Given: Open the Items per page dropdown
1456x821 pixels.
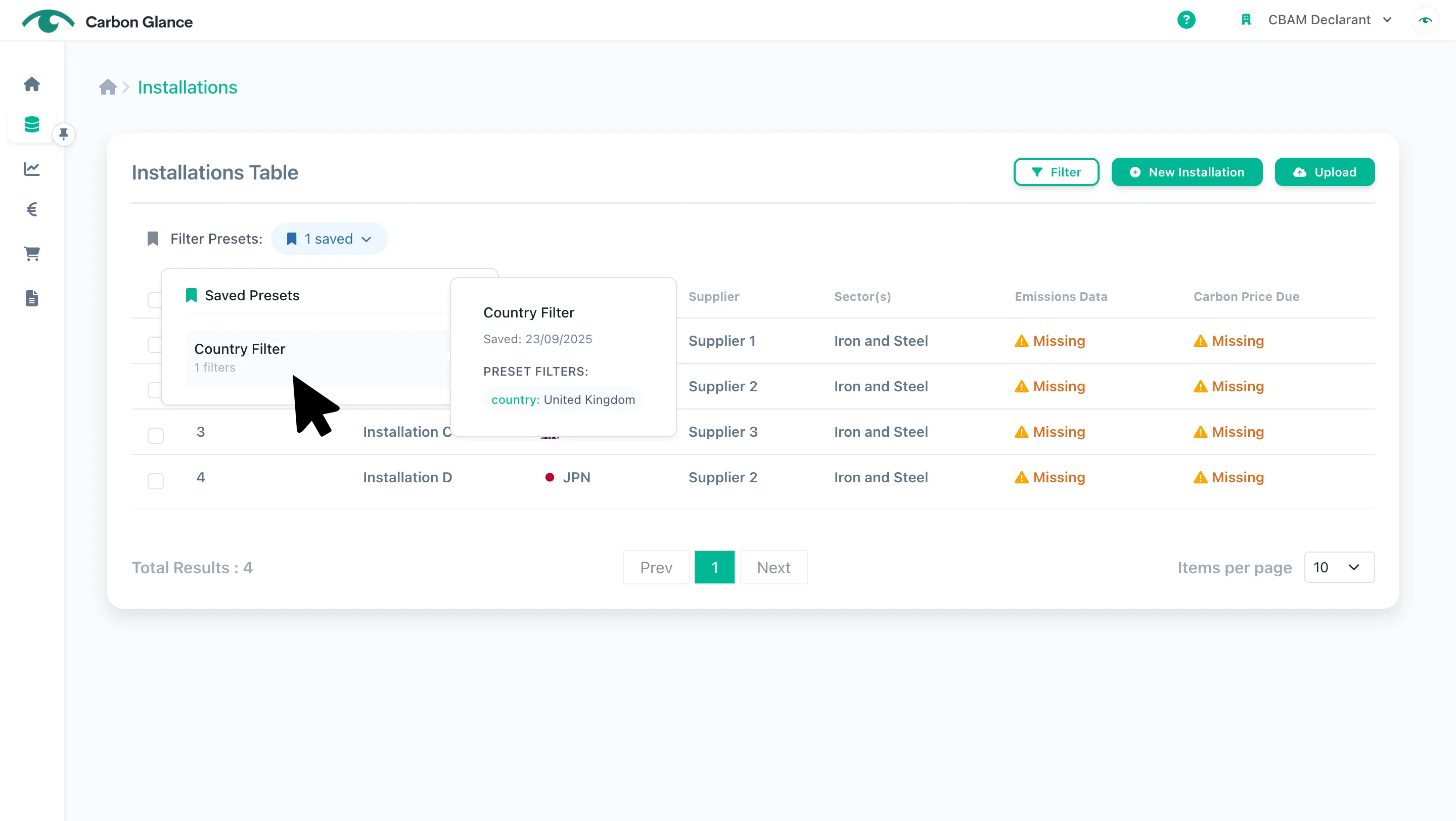Looking at the screenshot, I should coord(1339,567).
